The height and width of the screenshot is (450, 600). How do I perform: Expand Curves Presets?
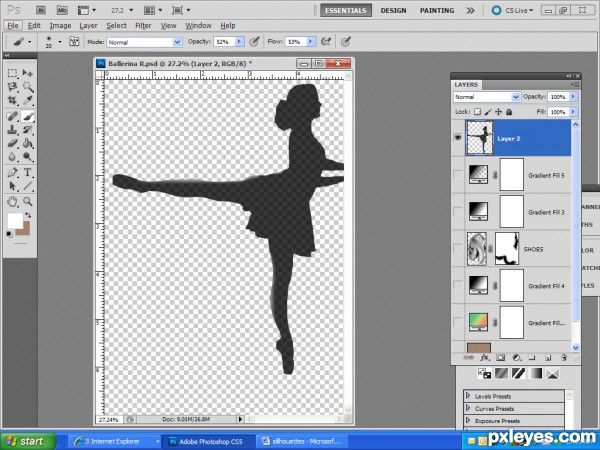pos(468,408)
